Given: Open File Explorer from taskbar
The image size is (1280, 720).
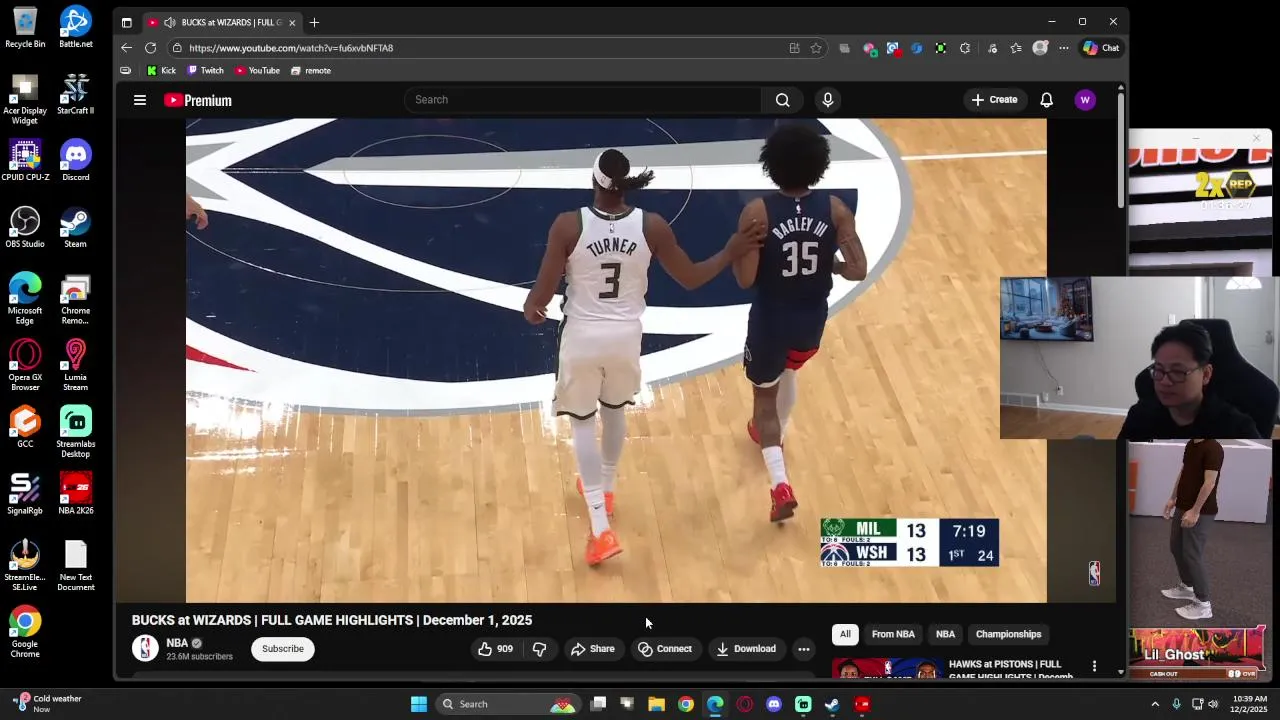Looking at the screenshot, I should tap(656, 704).
